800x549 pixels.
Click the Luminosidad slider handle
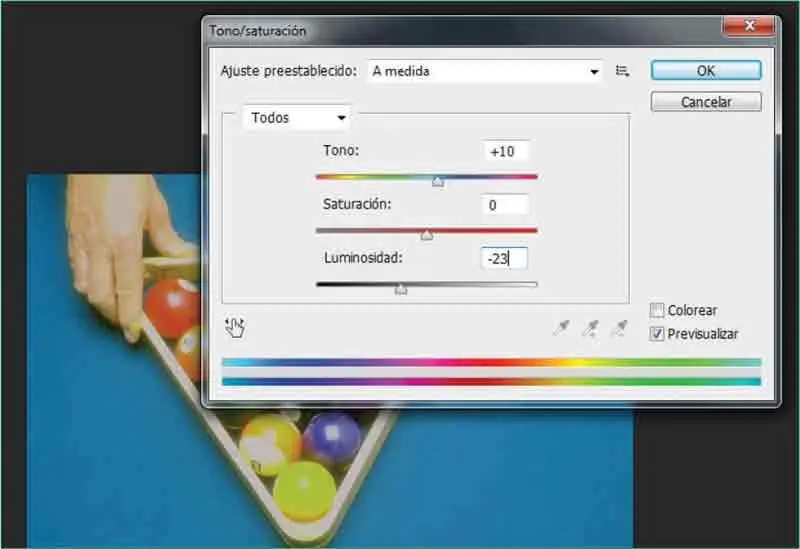pyautogui.click(x=401, y=290)
